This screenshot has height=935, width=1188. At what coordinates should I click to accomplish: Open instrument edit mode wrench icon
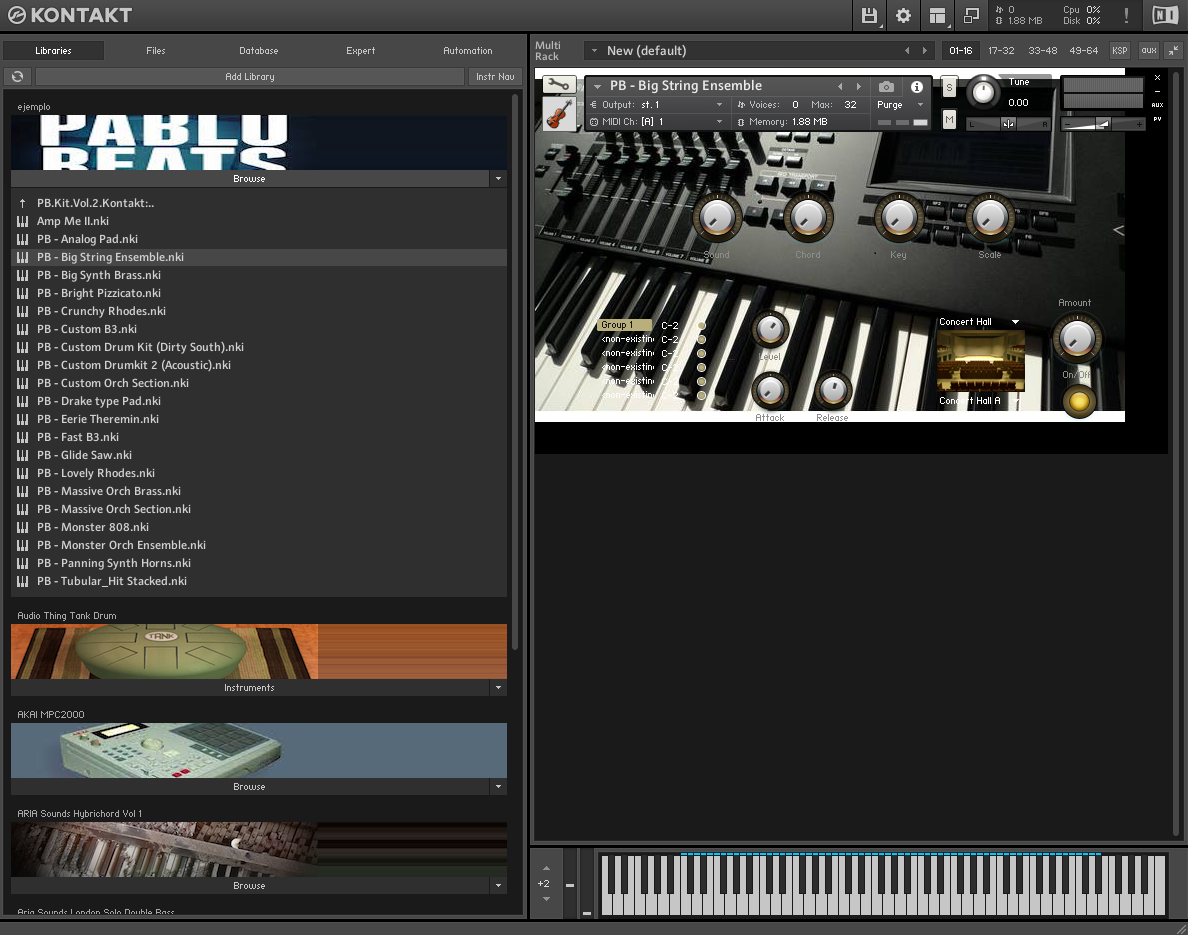(559, 85)
